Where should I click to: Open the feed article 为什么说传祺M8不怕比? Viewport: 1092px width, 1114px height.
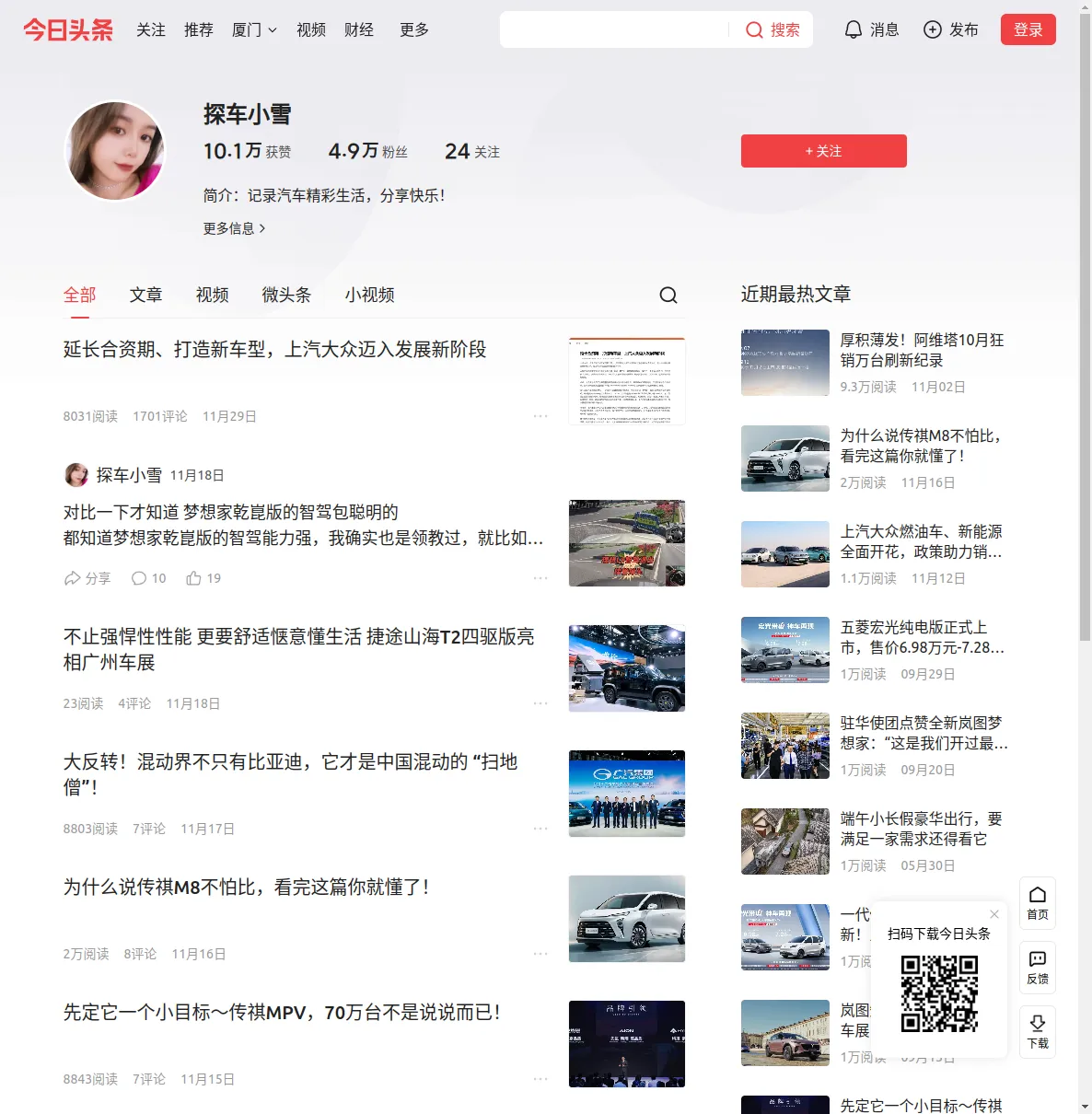point(247,887)
